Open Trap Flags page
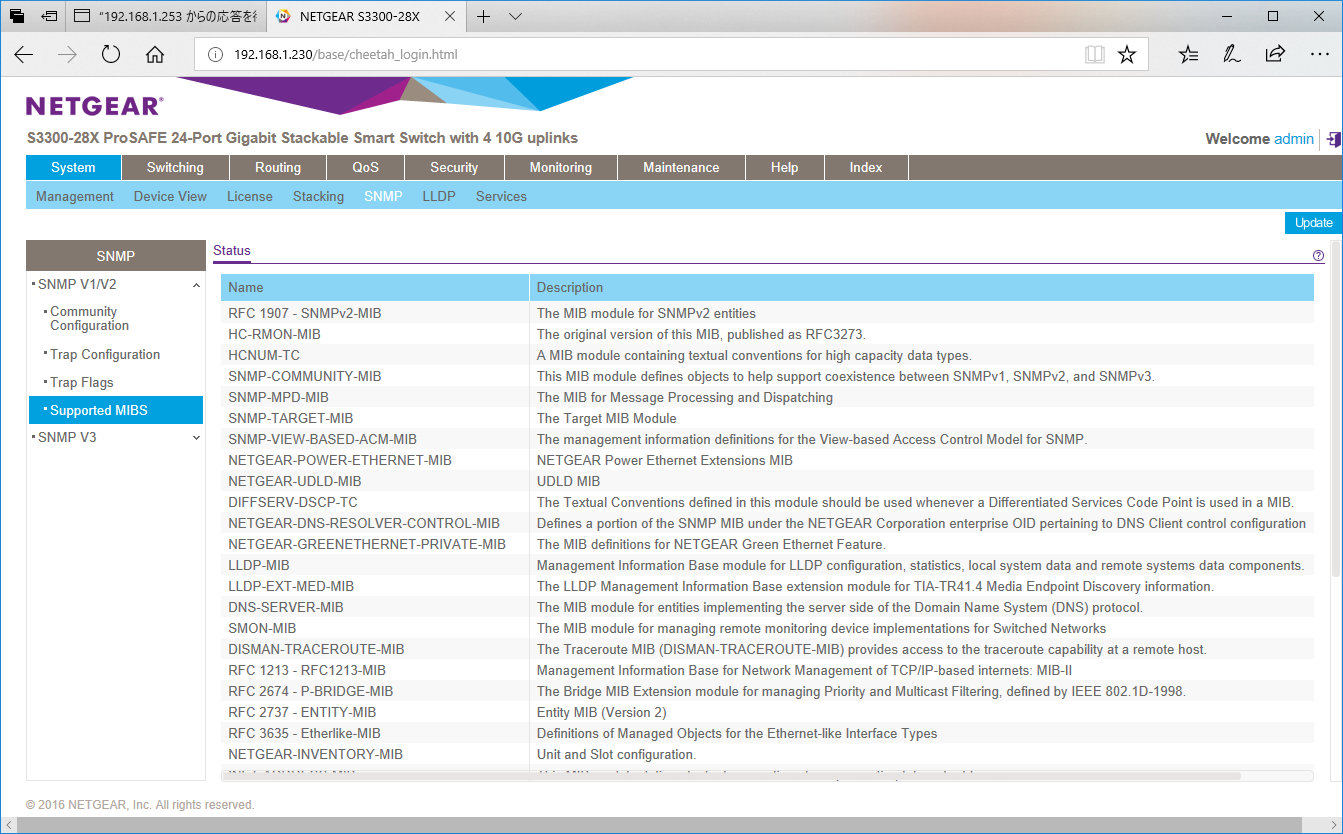The width and height of the screenshot is (1343, 834). pyautogui.click(x=82, y=382)
